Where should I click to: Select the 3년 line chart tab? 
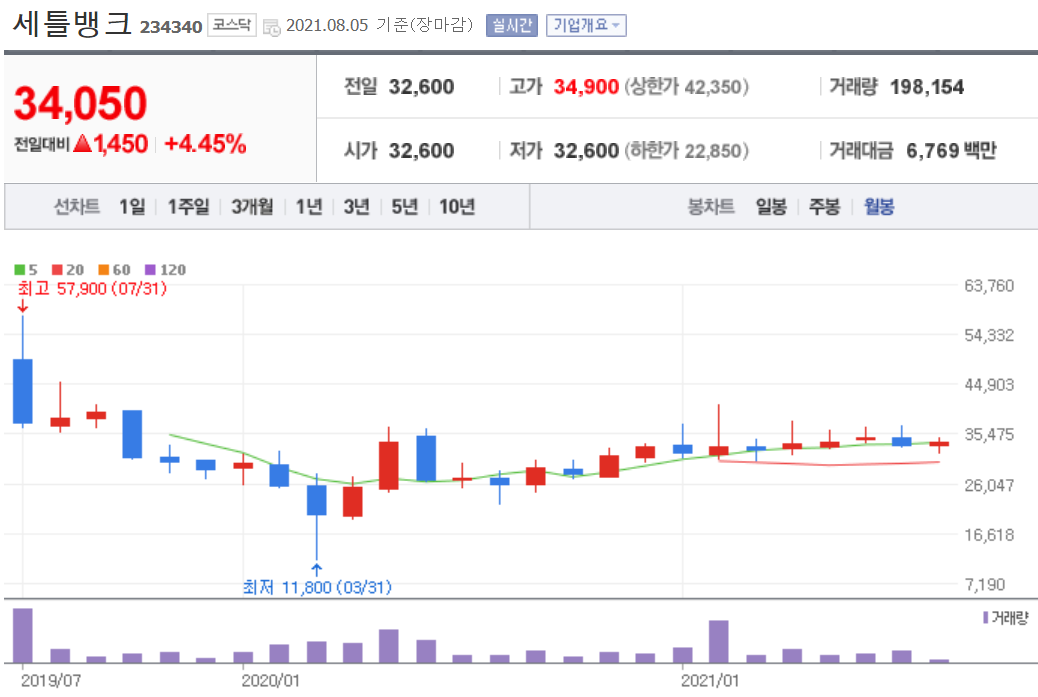356,207
